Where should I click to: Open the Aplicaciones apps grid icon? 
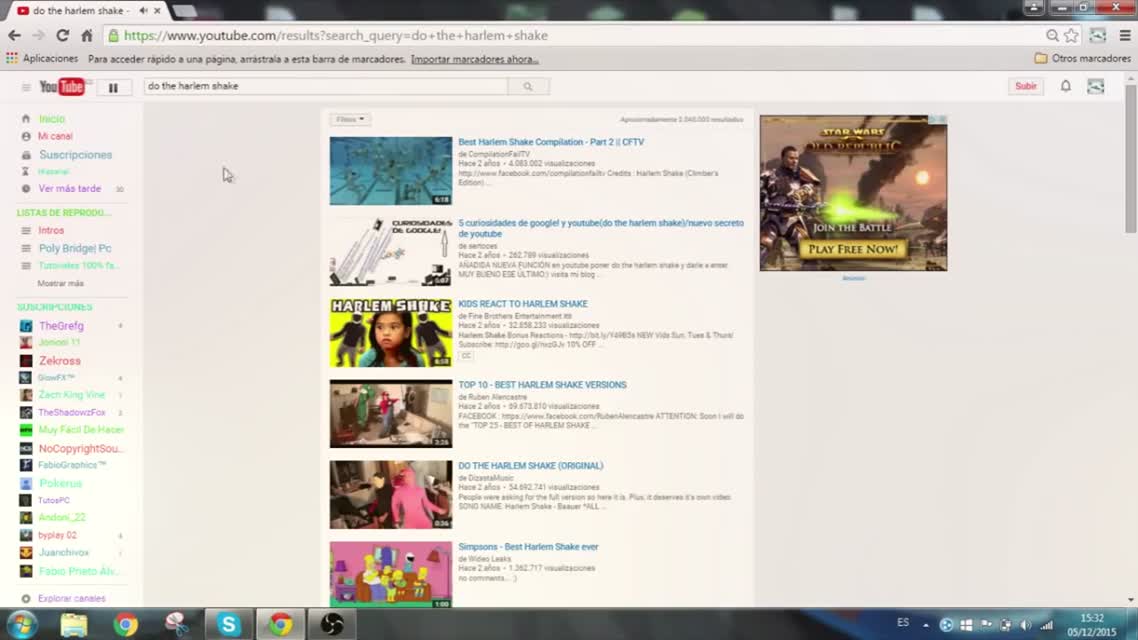click(x=12, y=58)
